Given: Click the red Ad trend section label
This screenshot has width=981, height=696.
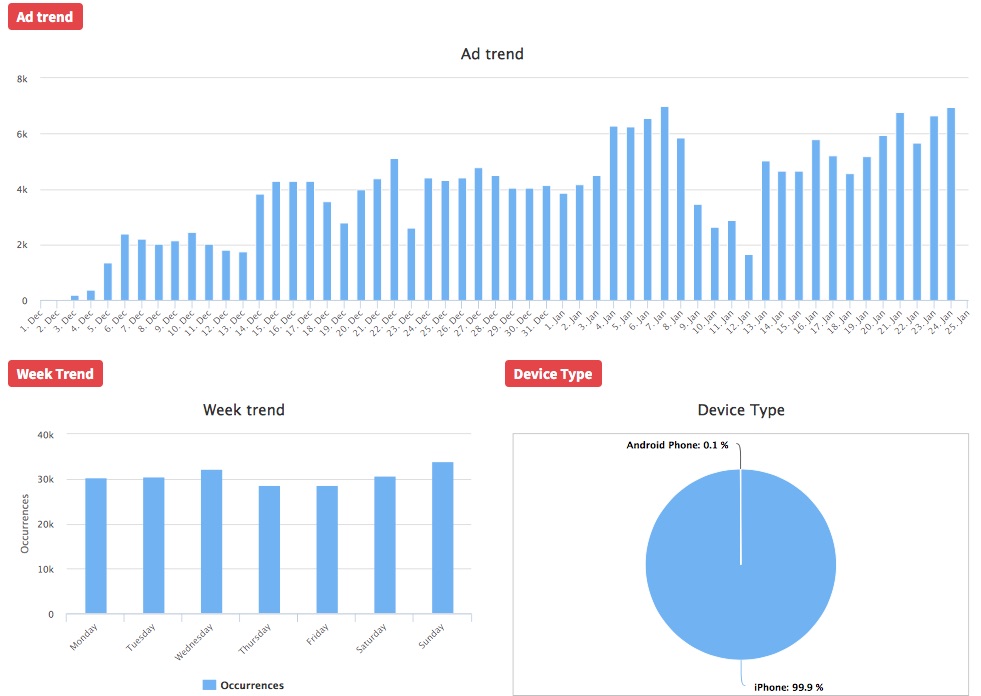Looking at the screenshot, I should [45, 17].
